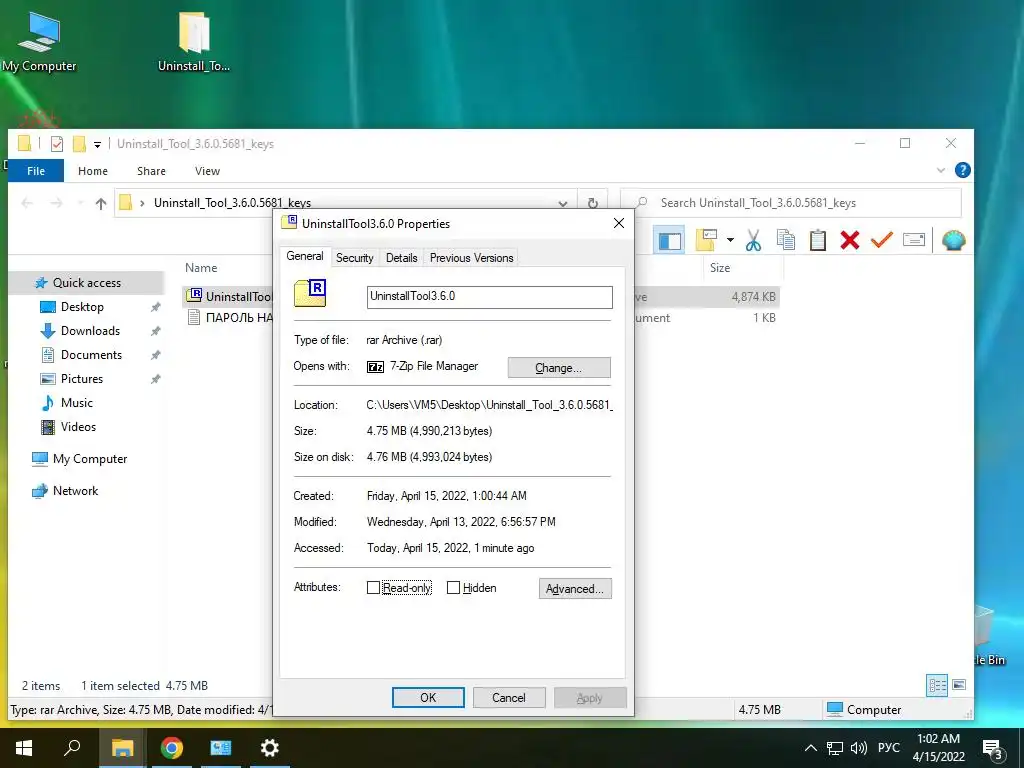Launch Google Chrome from the taskbar
The image size is (1024, 768).
click(172, 748)
